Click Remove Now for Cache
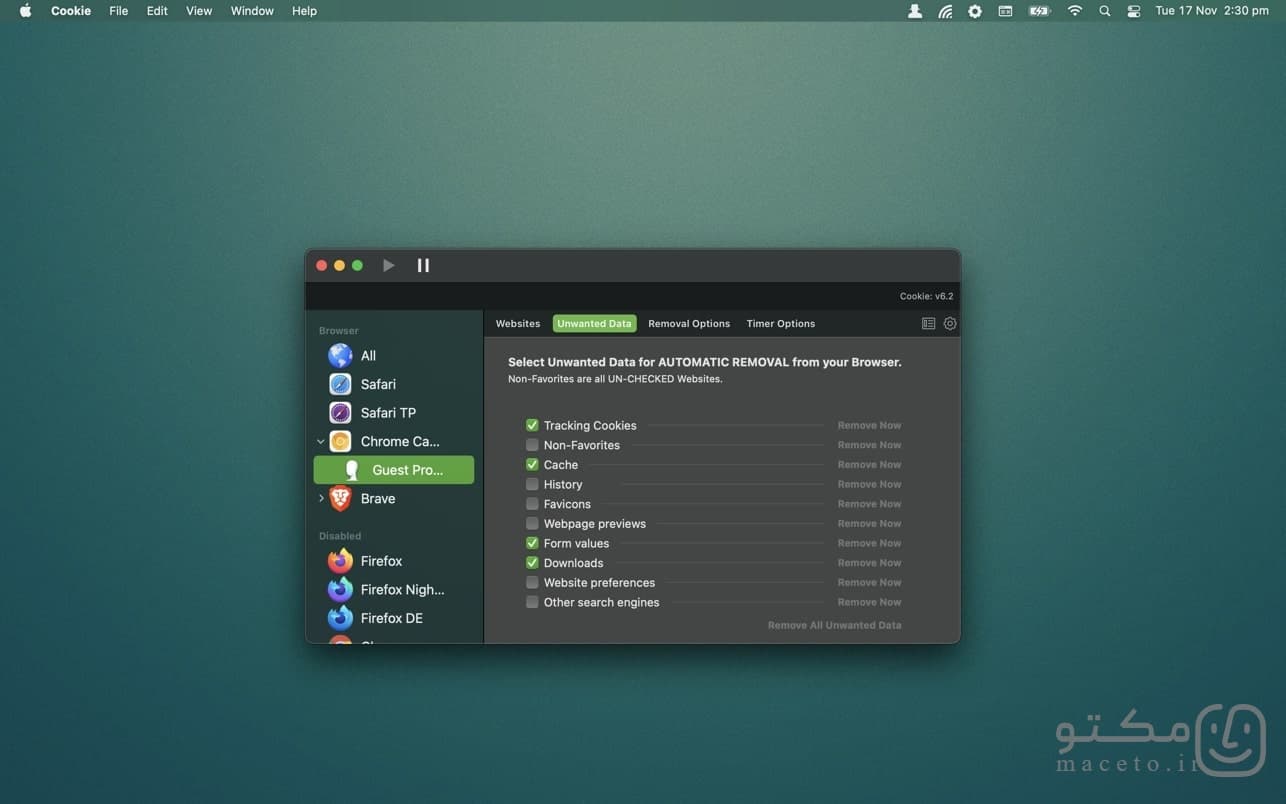The height and width of the screenshot is (804, 1286). pyautogui.click(x=869, y=465)
